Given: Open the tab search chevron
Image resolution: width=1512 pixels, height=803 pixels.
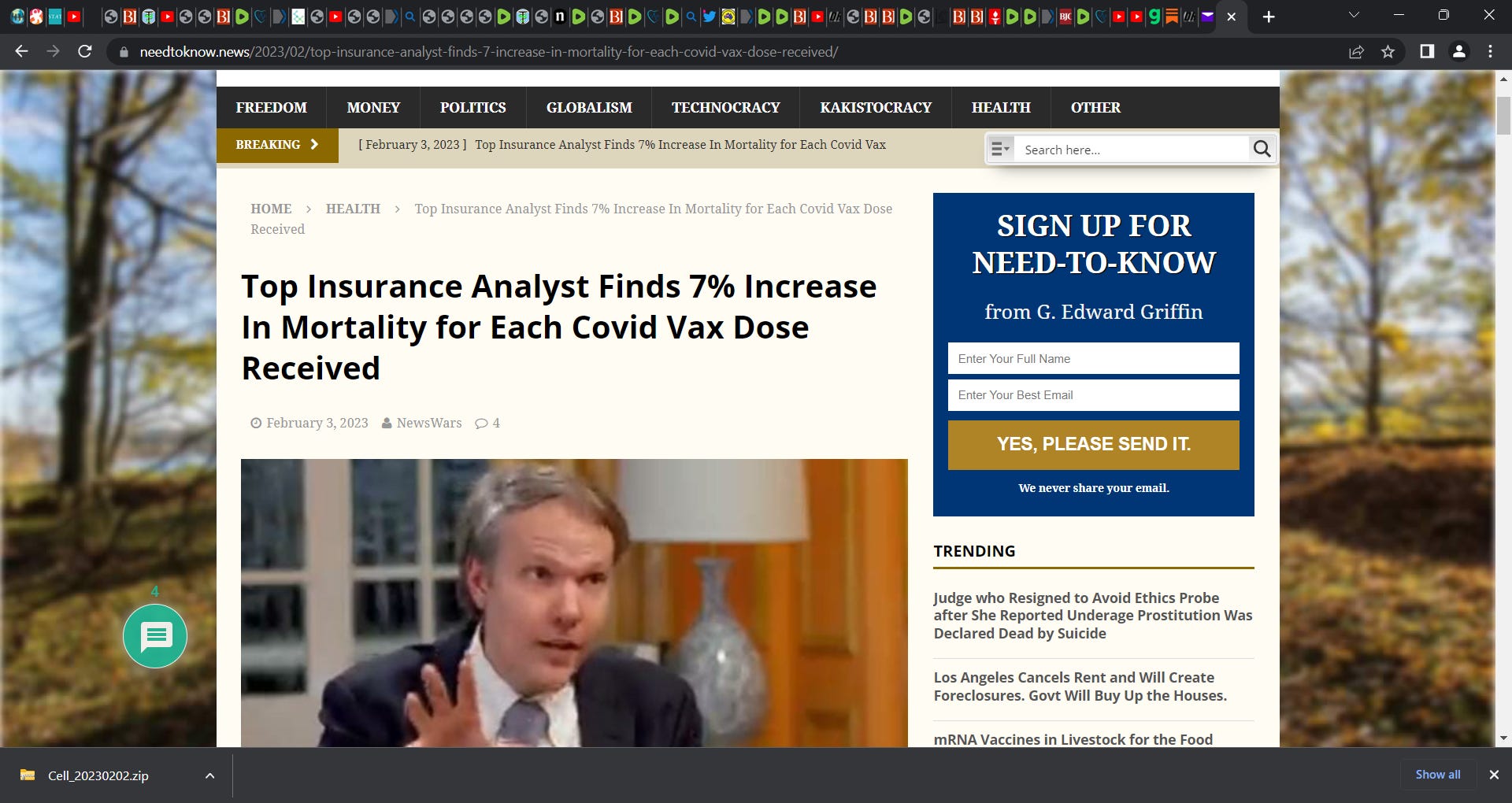Looking at the screenshot, I should tap(1354, 16).
